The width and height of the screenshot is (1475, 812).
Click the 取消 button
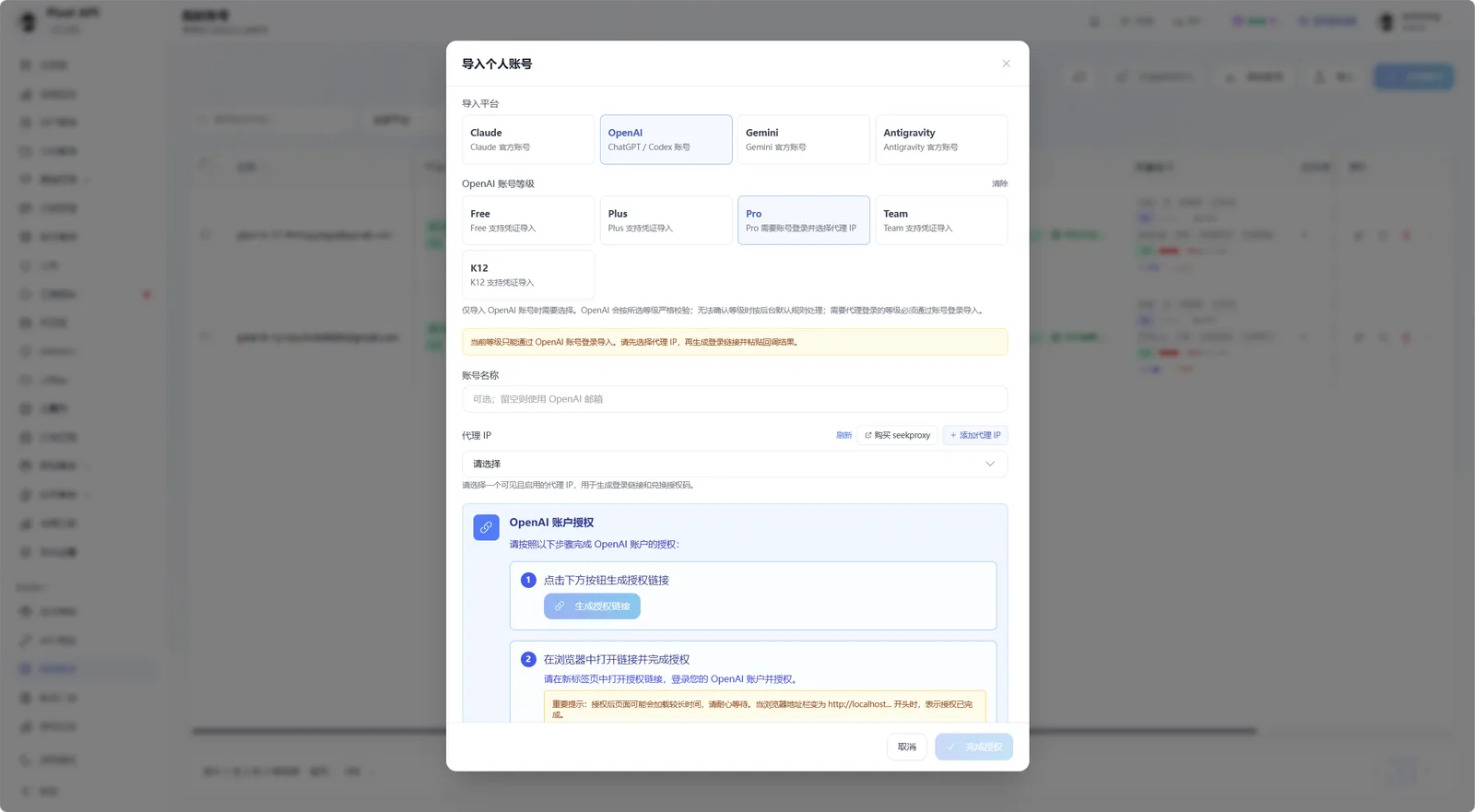907,747
